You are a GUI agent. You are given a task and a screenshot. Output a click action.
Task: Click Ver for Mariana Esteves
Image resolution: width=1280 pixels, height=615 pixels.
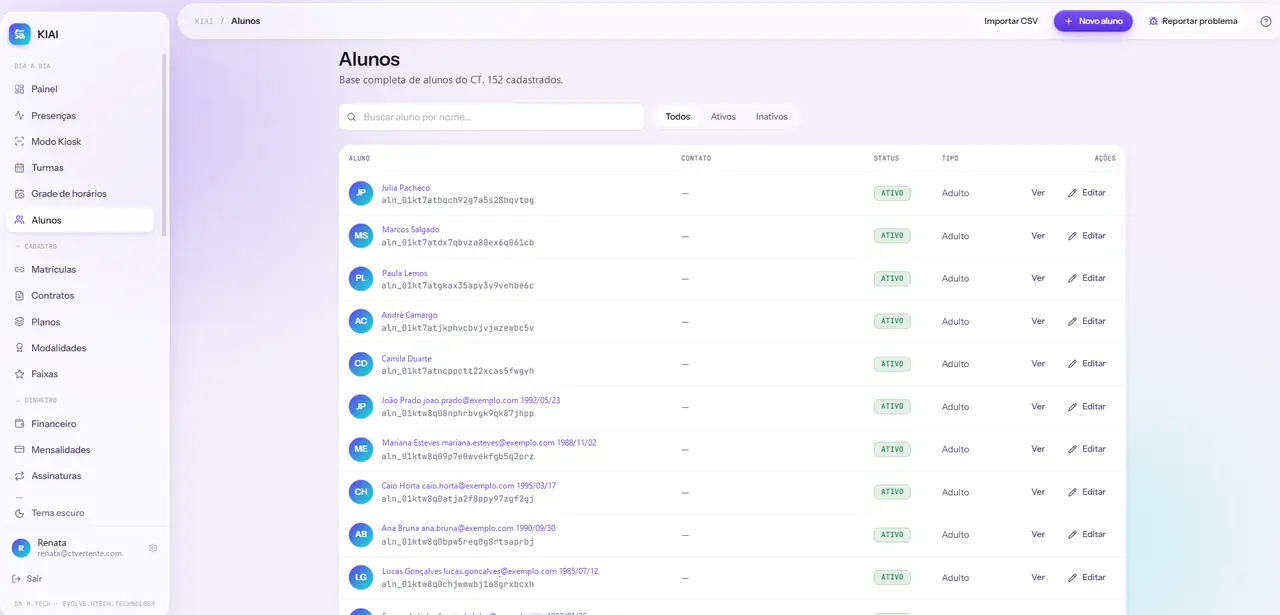(x=1038, y=449)
